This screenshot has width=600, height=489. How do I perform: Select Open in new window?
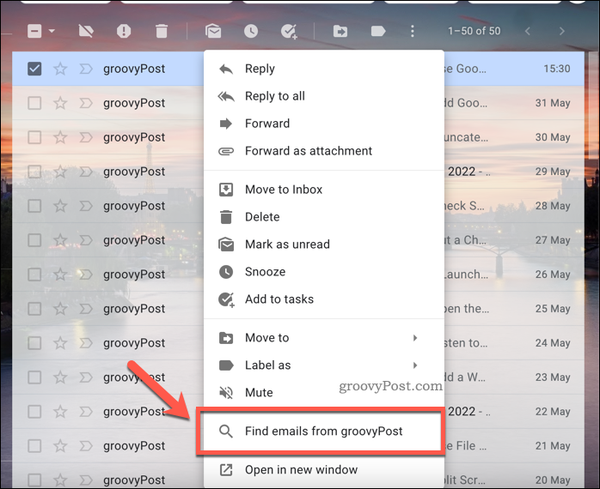324,470
